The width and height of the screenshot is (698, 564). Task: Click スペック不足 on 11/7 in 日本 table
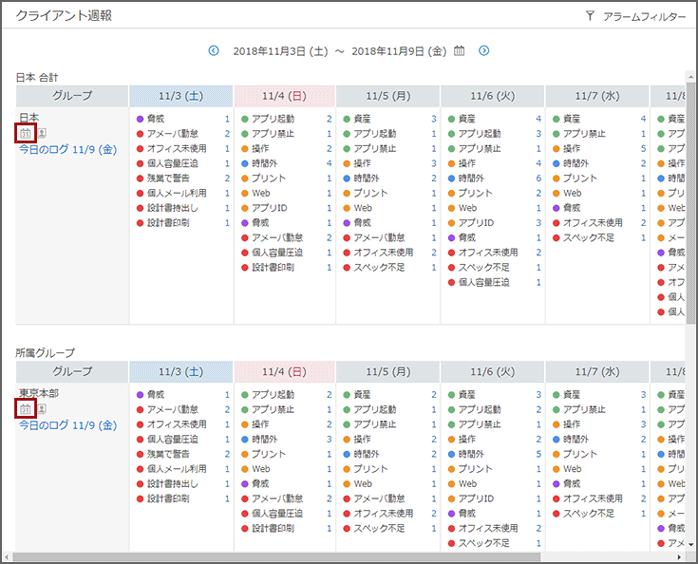click(x=588, y=238)
